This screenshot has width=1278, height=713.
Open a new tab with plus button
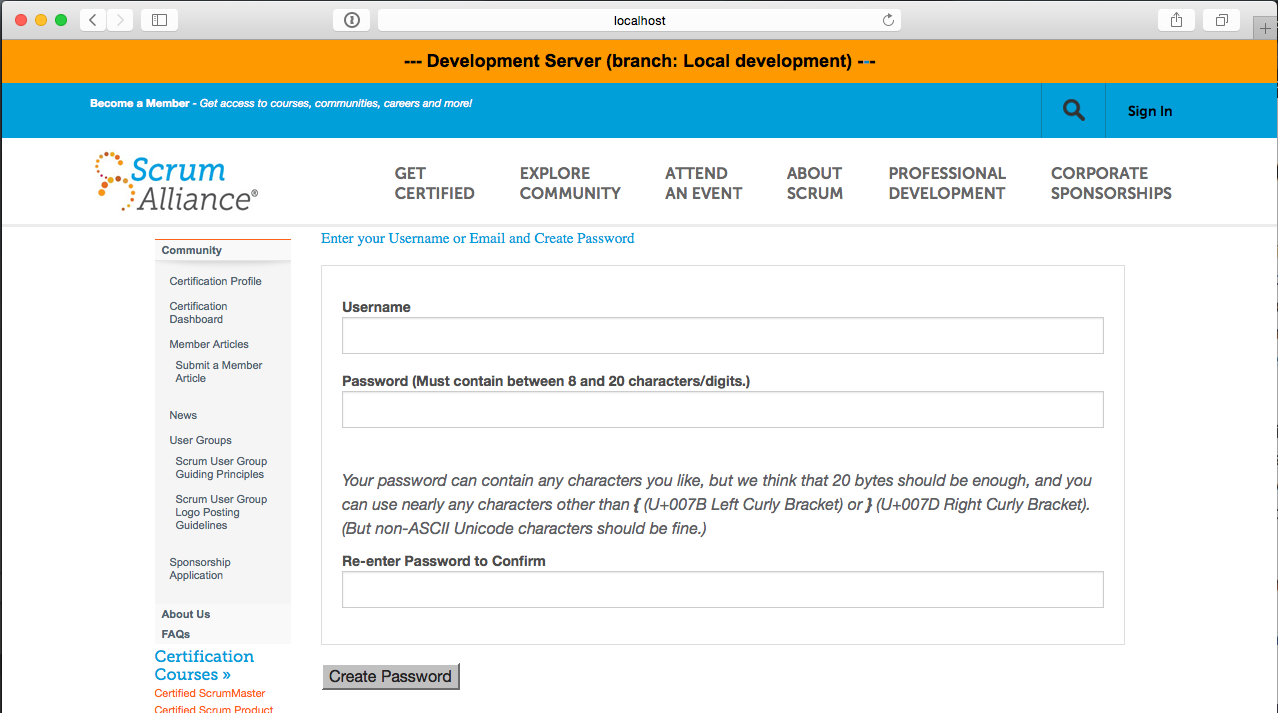pos(1265,28)
